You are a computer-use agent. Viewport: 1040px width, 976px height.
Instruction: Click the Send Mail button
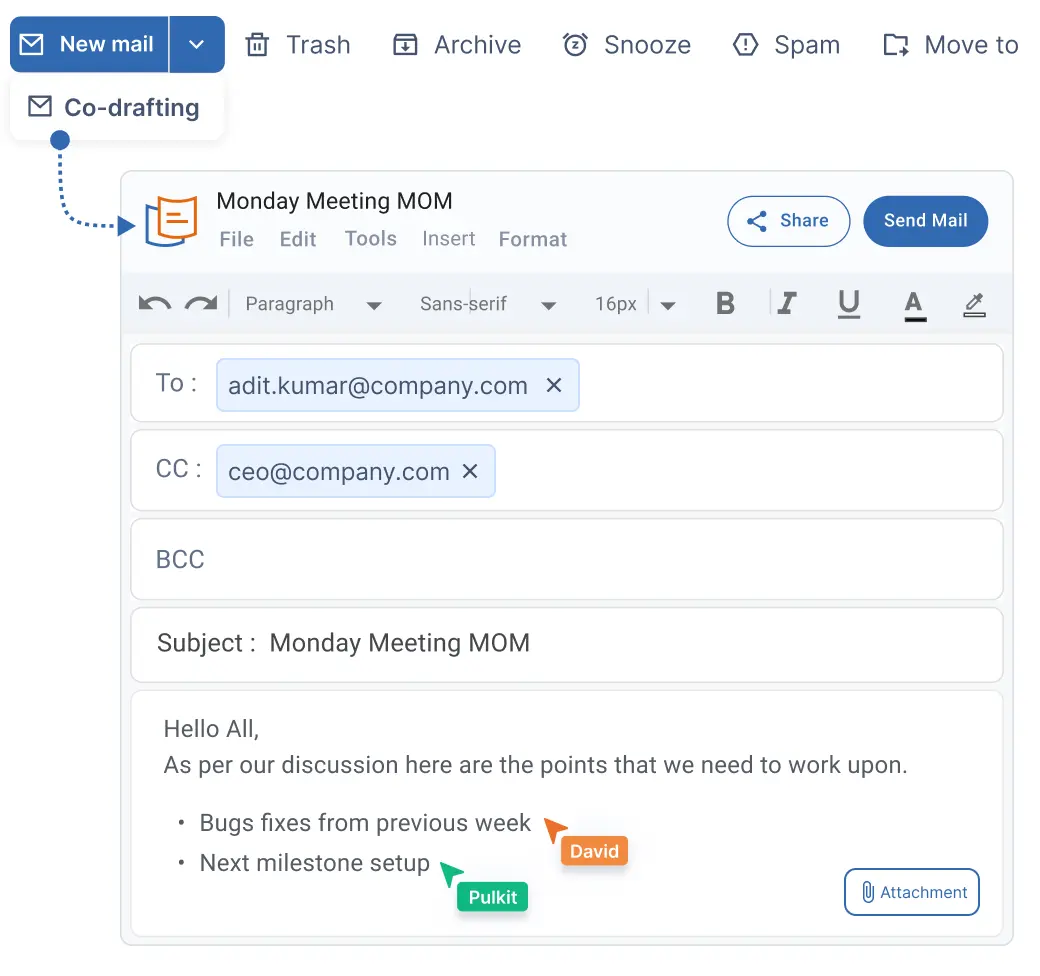[x=925, y=221]
